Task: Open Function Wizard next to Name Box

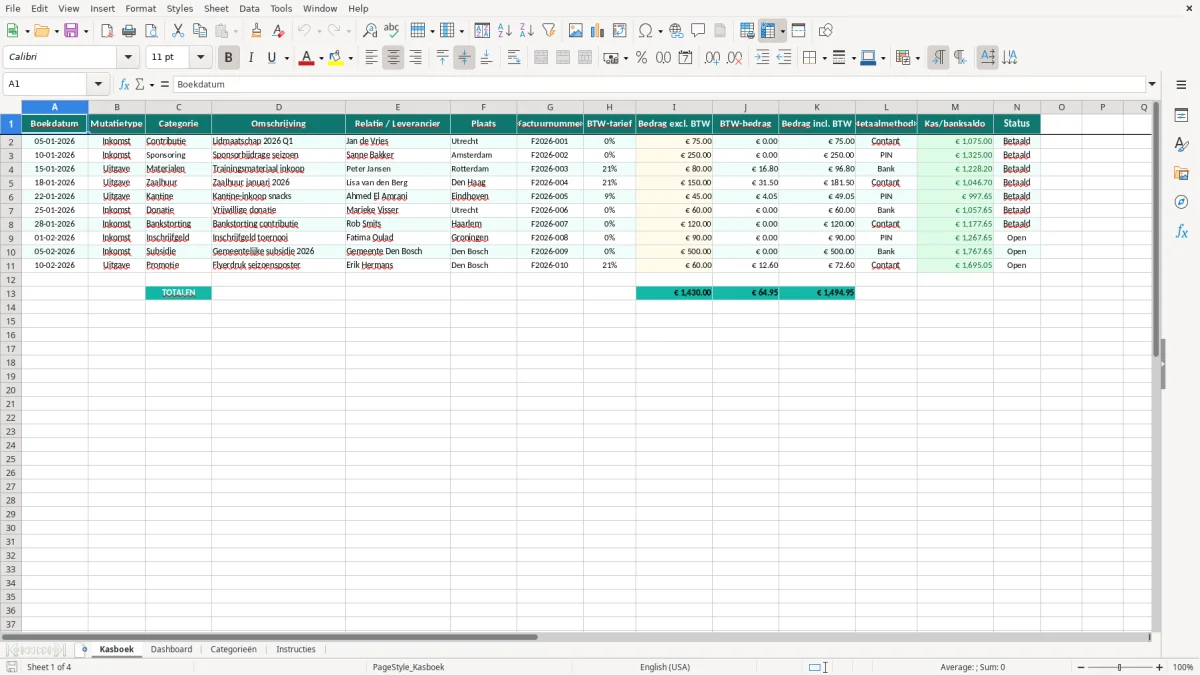Action: tap(124, 85)
